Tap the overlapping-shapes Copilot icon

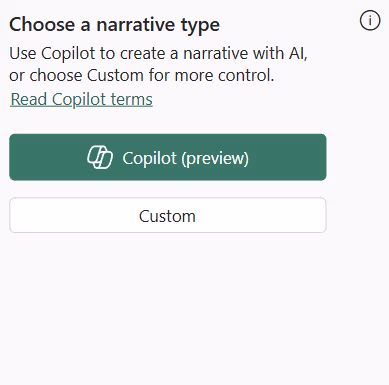[x=100, y=157]
